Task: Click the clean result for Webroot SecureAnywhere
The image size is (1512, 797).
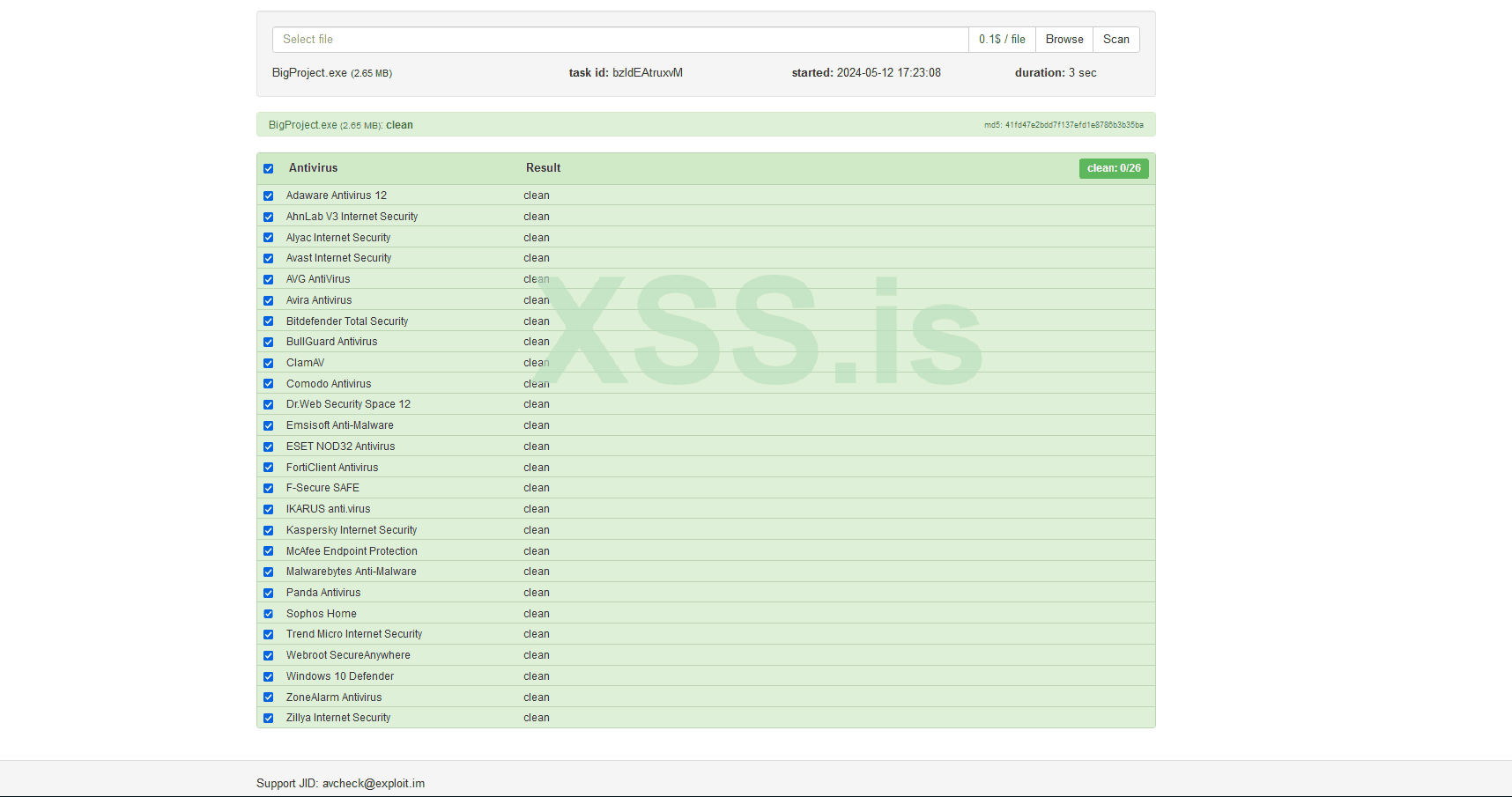Action: click(537, 655)
